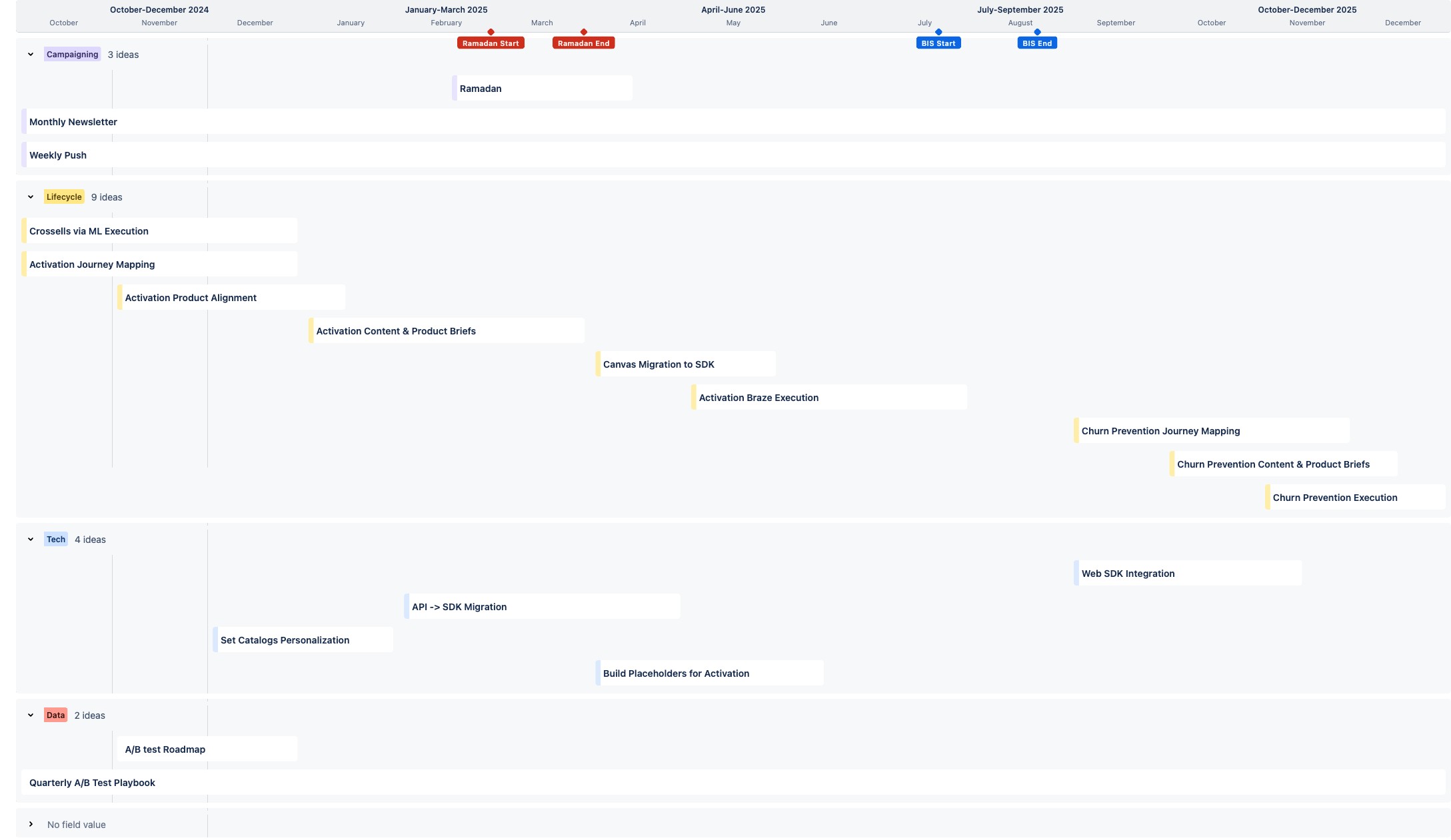Click the April-June 2025 quarter header

point(733,10)
